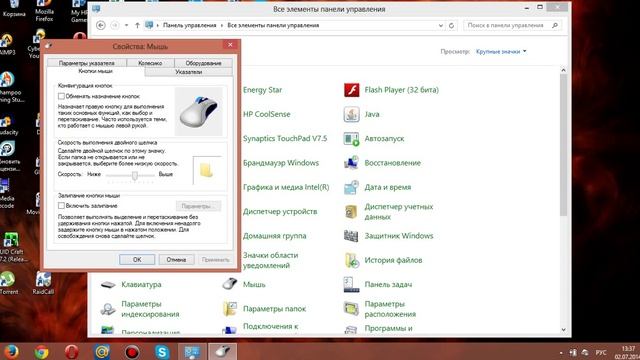
Task: Click the Firefox icon in the taskbar
Action: pyautogui.click(x=11, y=351)
